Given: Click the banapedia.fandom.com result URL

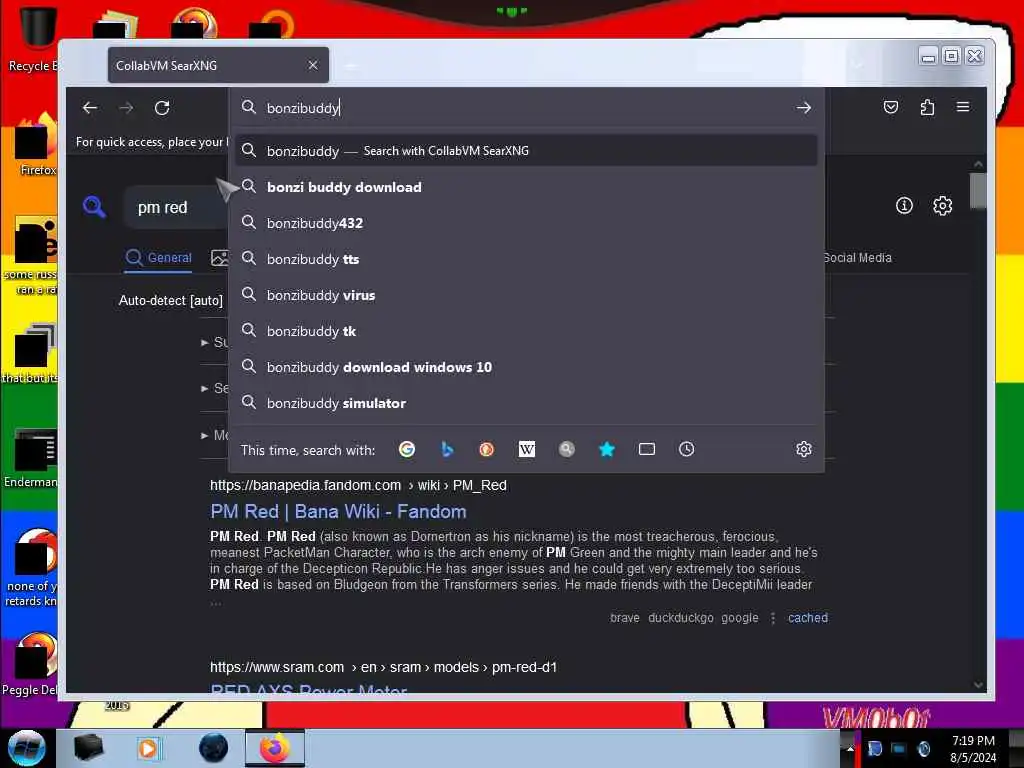Looking at the screenshot, I should 358,485.
